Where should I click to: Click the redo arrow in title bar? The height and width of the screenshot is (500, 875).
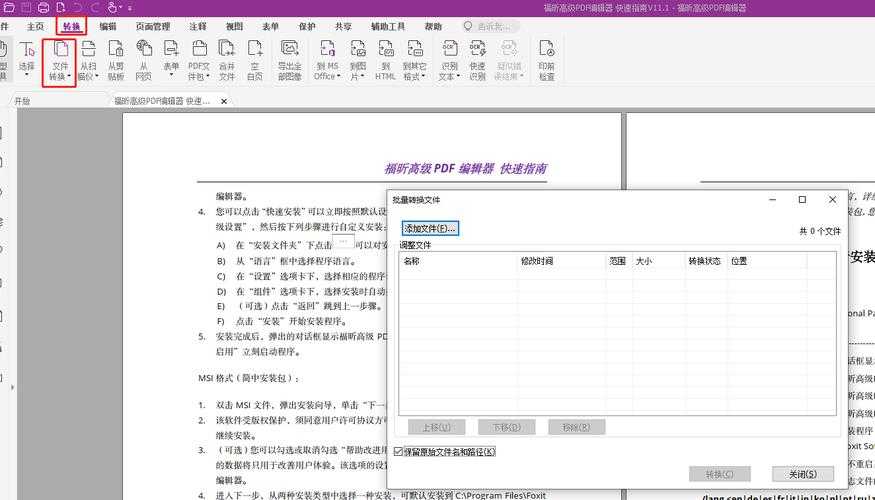tap(94, 8)
